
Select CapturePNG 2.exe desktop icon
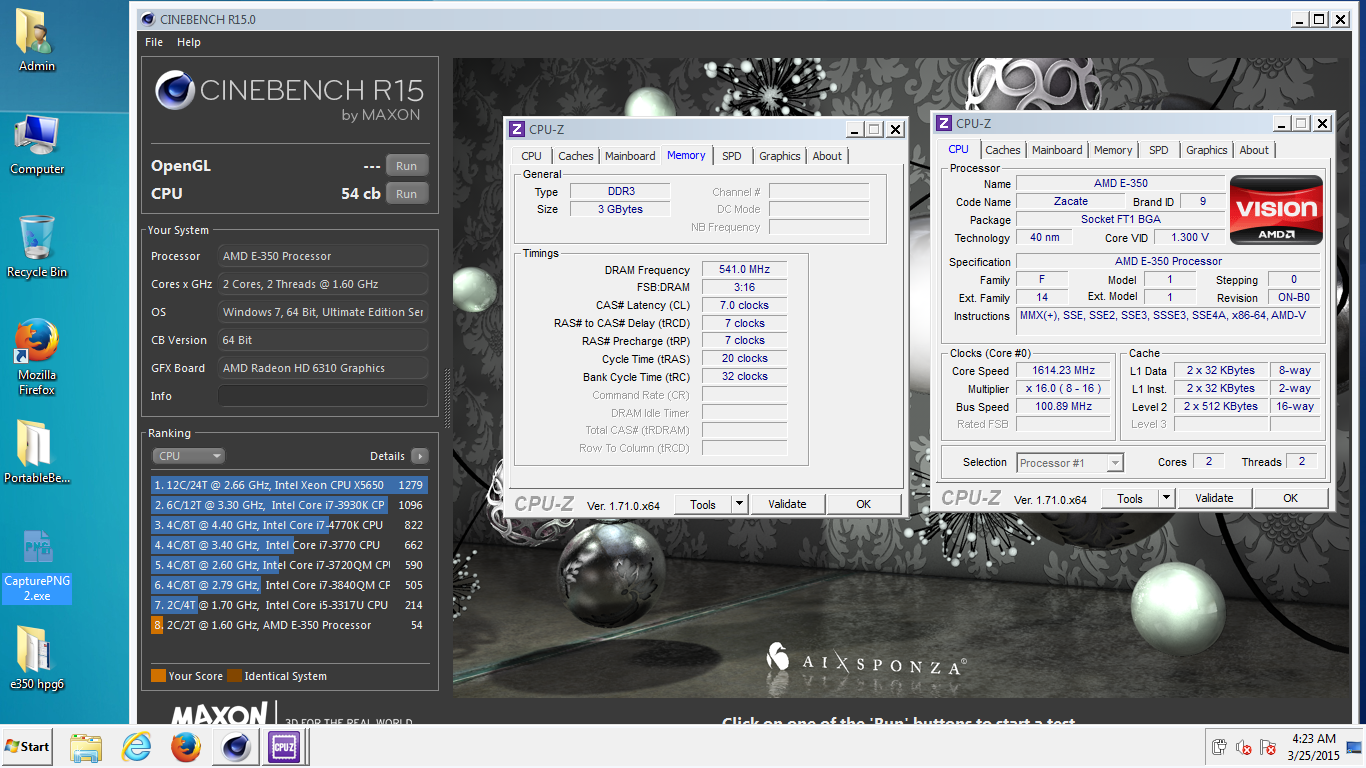point(37,567)
